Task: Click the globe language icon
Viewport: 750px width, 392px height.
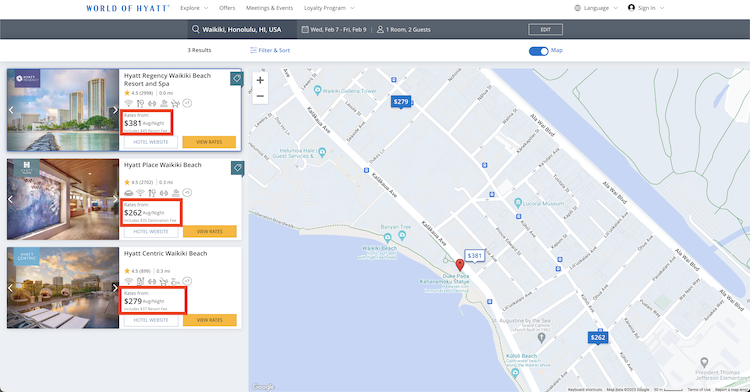Action: 577,8
